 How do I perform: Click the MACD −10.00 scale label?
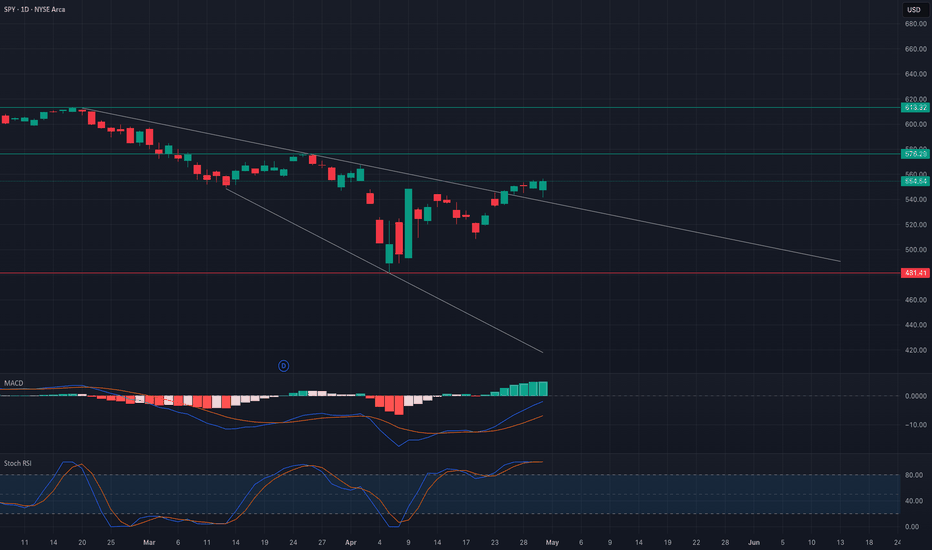915,425
